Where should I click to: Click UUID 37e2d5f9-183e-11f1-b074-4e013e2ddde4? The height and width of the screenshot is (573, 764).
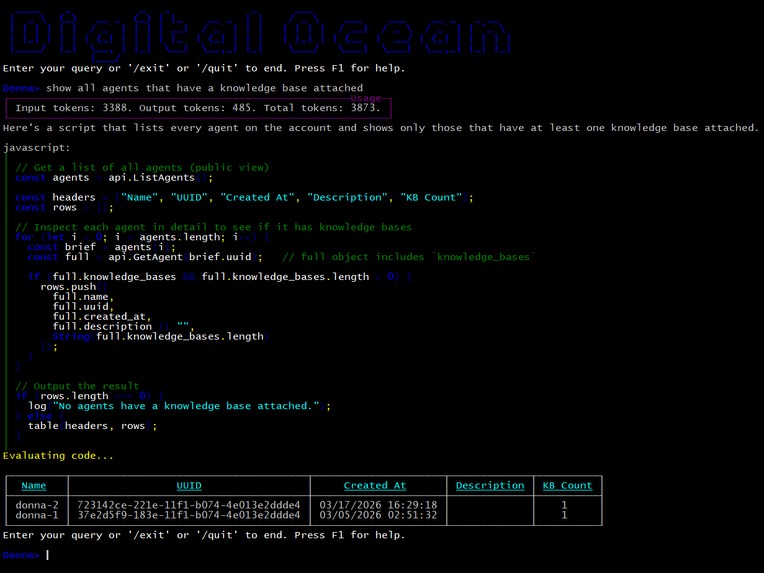(x=189, y=515)
